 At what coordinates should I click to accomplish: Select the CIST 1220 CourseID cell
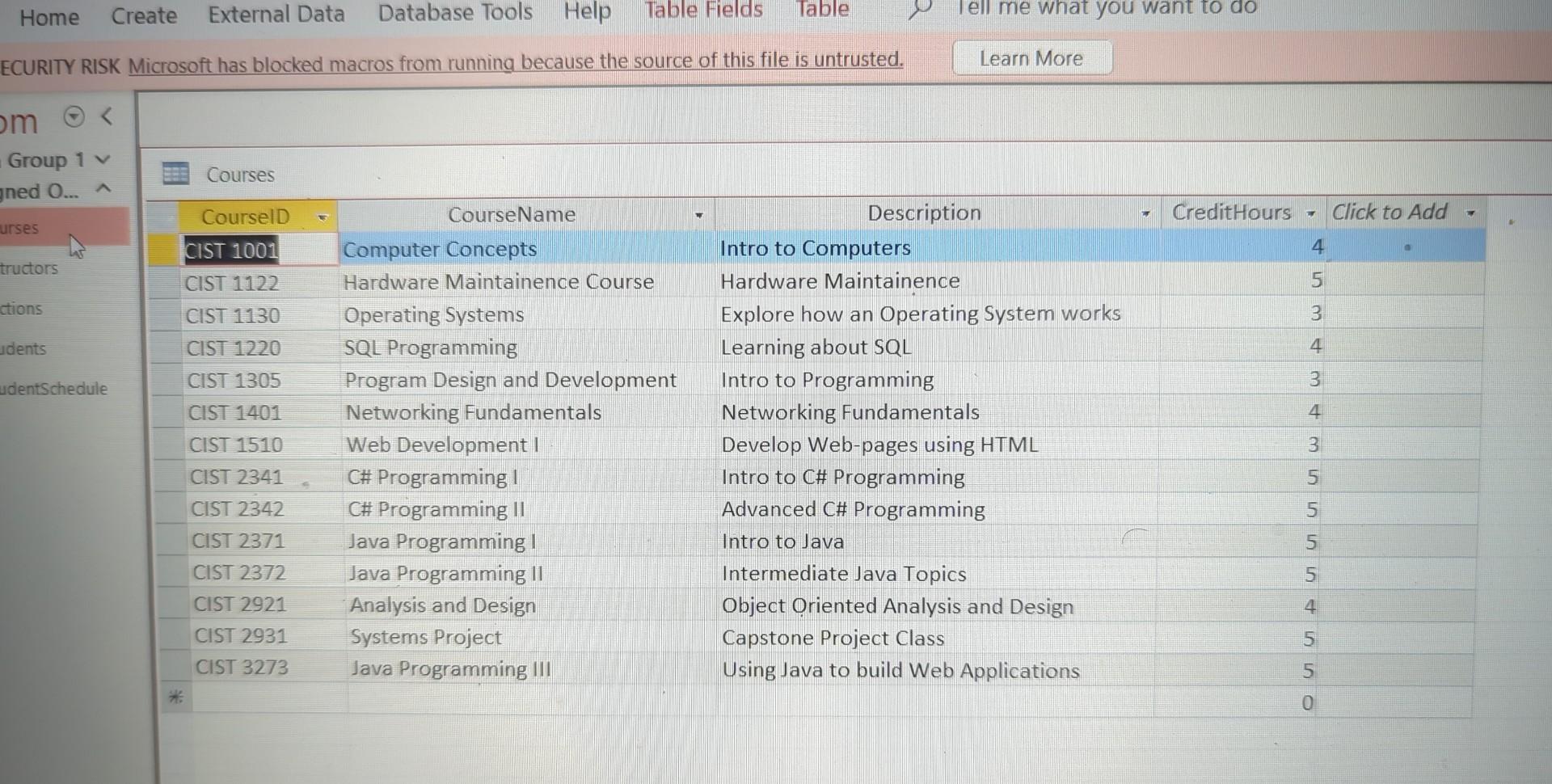(x=234, y=348)
